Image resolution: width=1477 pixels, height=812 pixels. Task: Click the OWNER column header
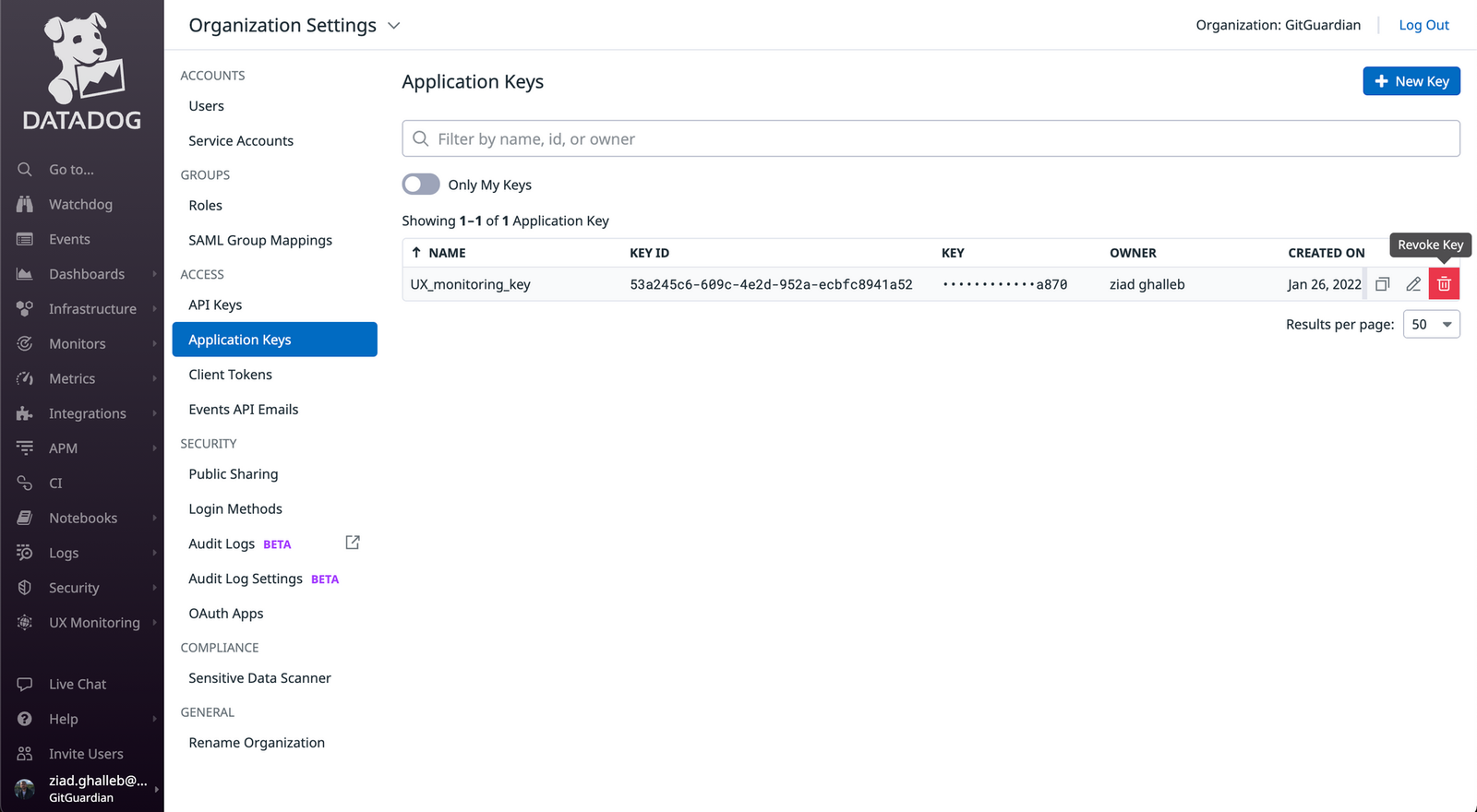coord(1134,253)
